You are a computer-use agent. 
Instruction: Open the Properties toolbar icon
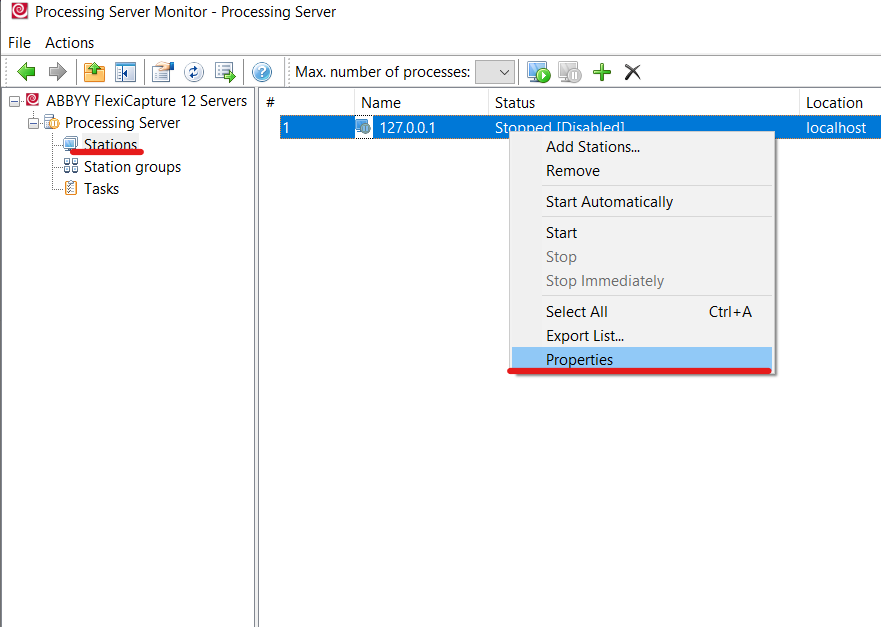[163, 72]
